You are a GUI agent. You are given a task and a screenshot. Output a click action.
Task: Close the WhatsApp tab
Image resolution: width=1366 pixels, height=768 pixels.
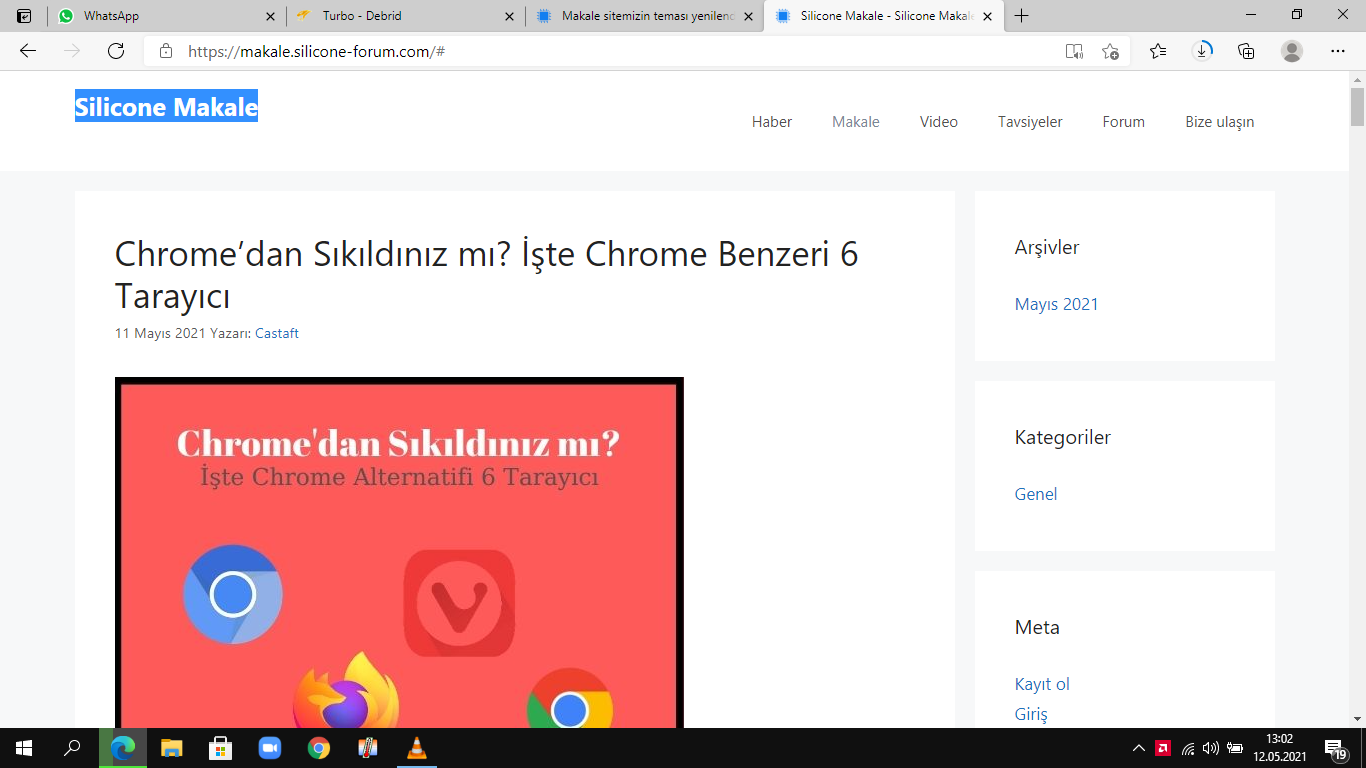pos(270,16)
